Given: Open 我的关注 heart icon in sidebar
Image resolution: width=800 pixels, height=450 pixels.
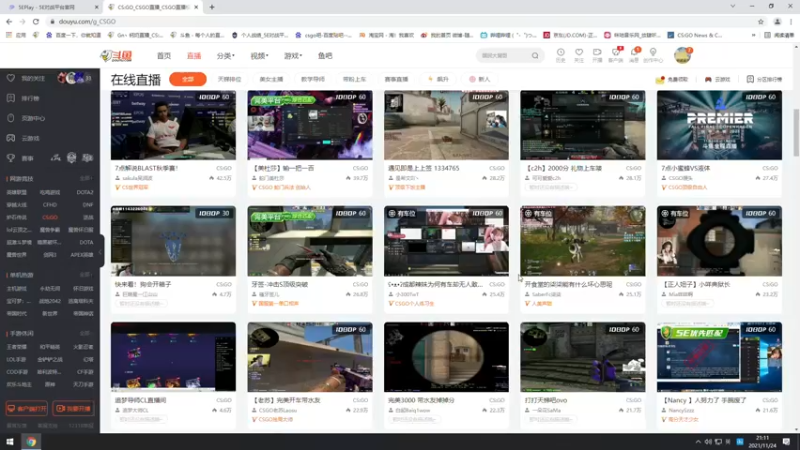Looking at the screenshot, I should (11, 78).
